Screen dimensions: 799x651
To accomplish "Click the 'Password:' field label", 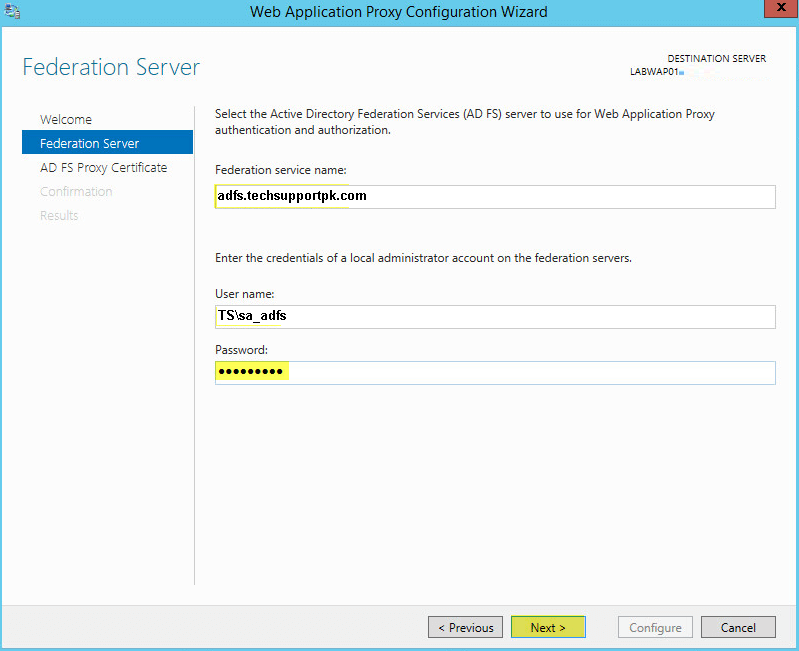I will [241, 349].
